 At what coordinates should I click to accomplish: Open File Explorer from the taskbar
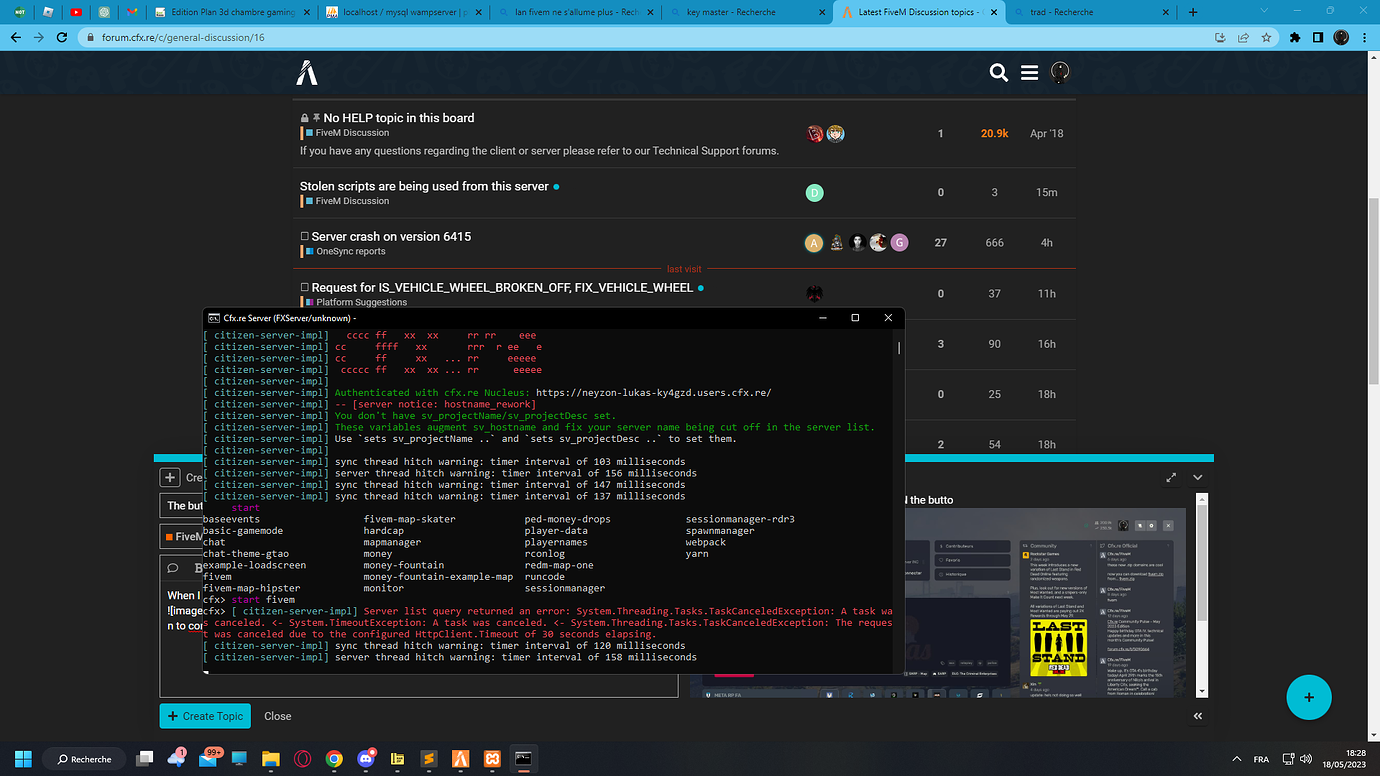[270, 759]
